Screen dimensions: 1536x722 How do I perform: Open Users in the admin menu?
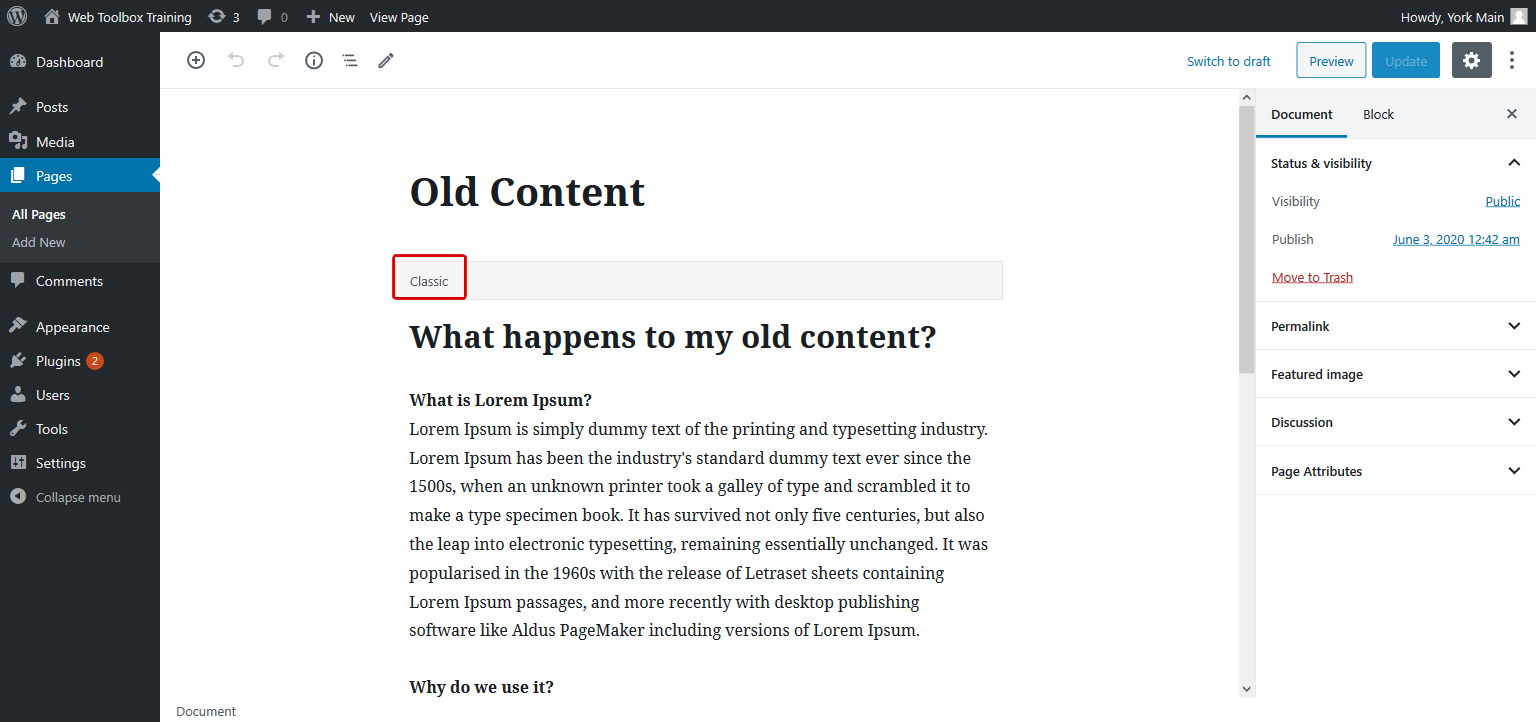(80, 395)
